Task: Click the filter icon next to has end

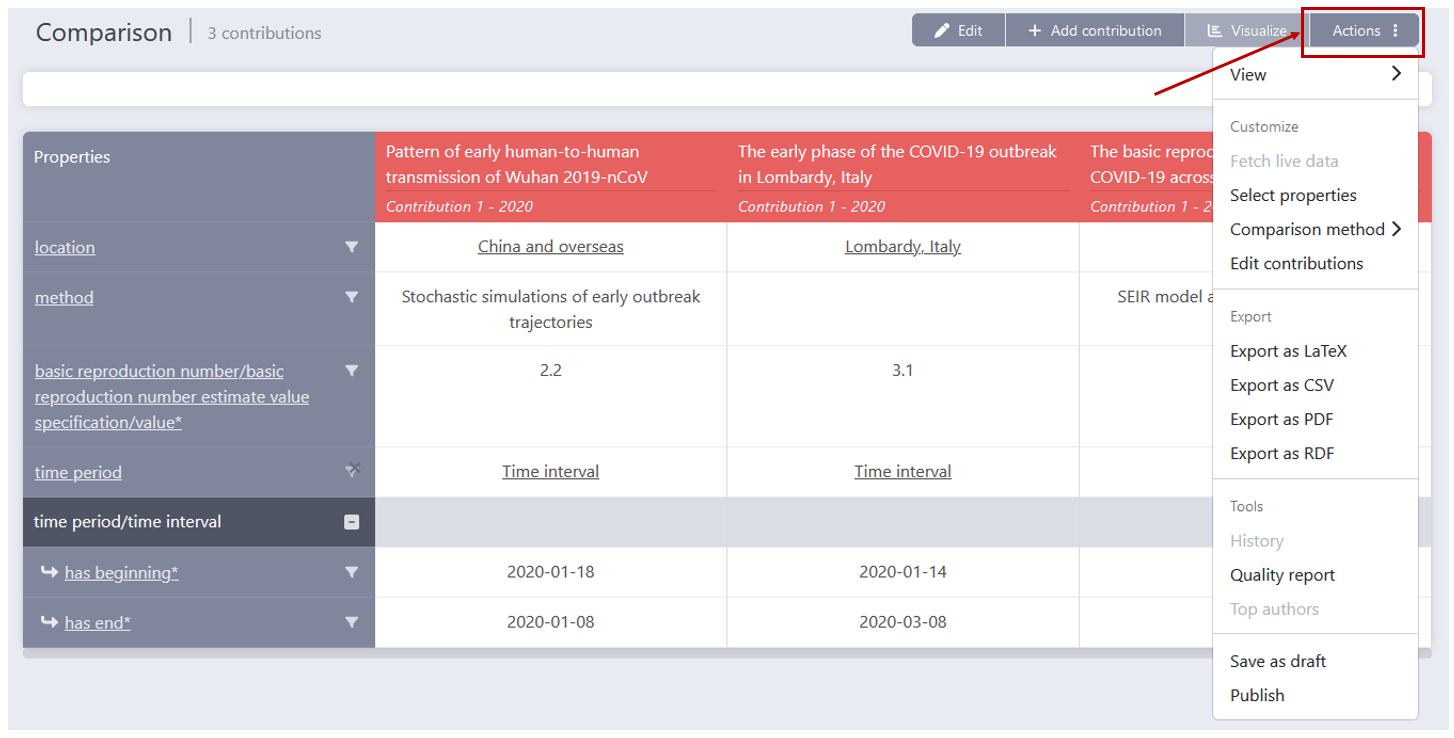Action: pyautogui.click(x=351, y=622)
